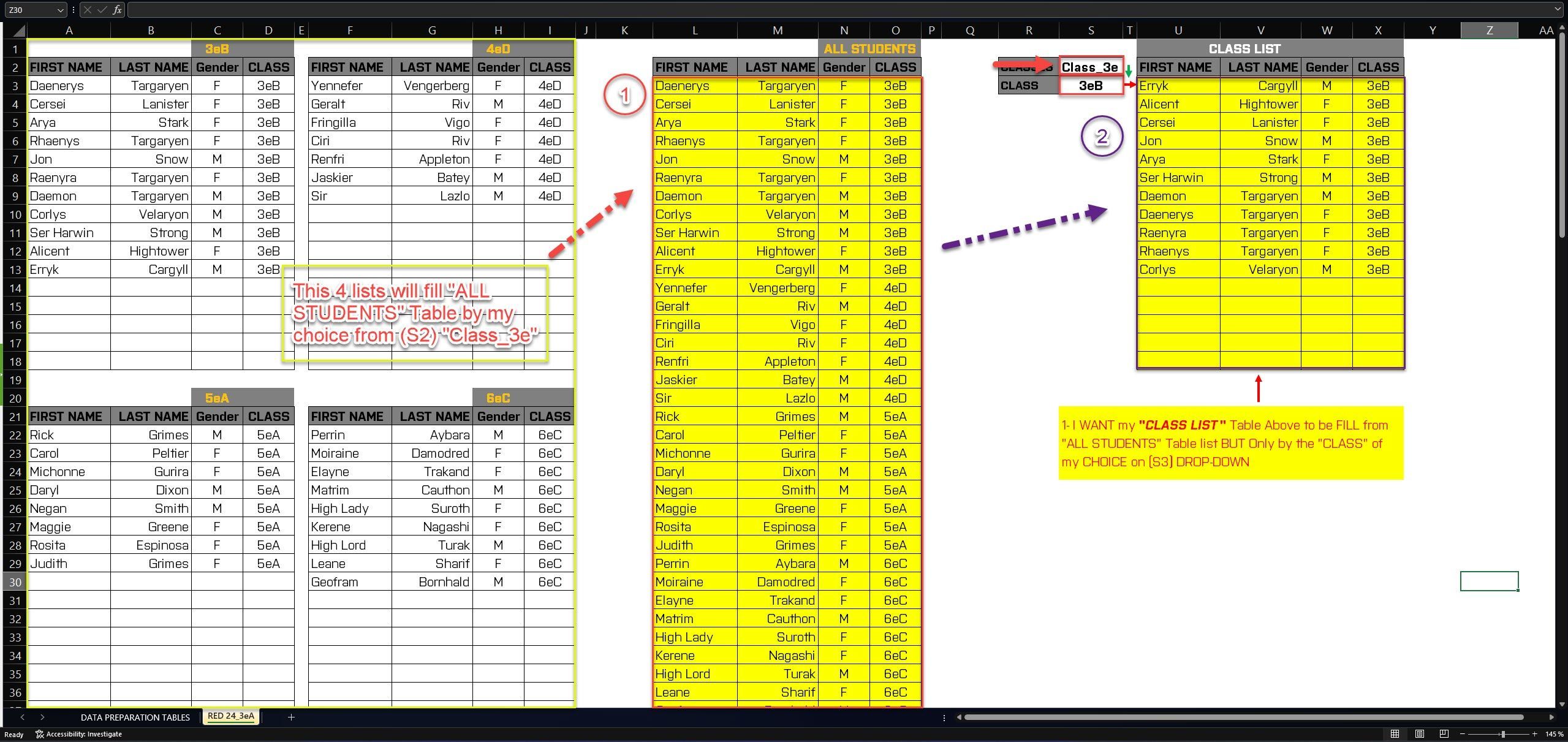Select the Normal view icon in status bar
This screenshot has height=742, width=1568.
pos(1395,733)
